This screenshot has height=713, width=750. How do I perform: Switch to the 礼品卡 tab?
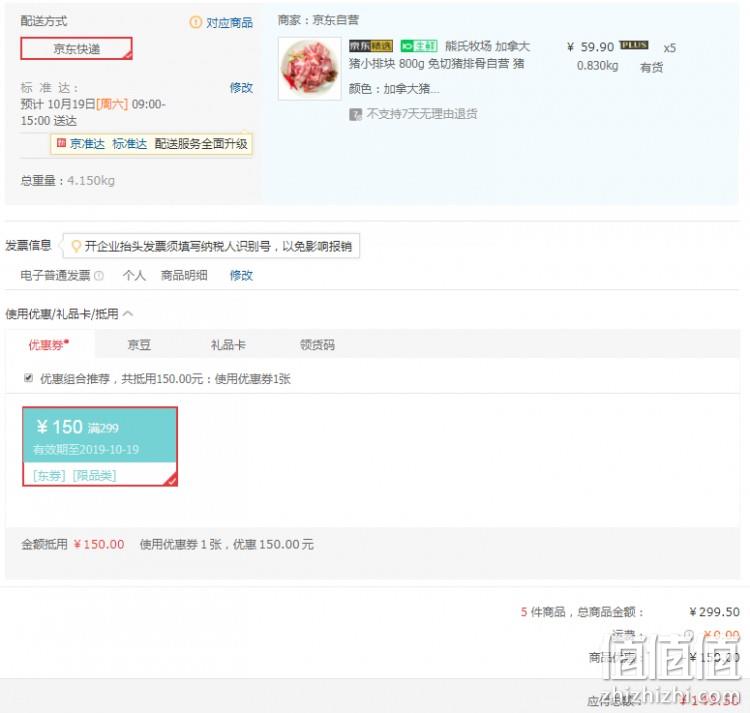coord(228,345)
